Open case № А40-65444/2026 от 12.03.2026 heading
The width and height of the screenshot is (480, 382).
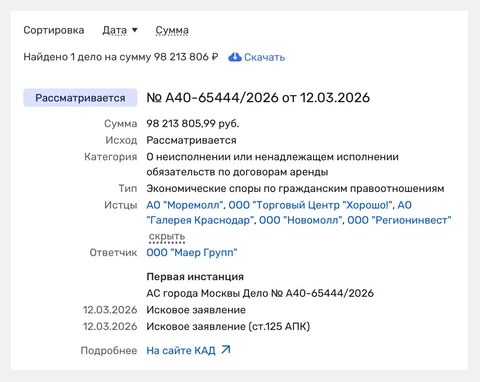[x=258, y=98]
